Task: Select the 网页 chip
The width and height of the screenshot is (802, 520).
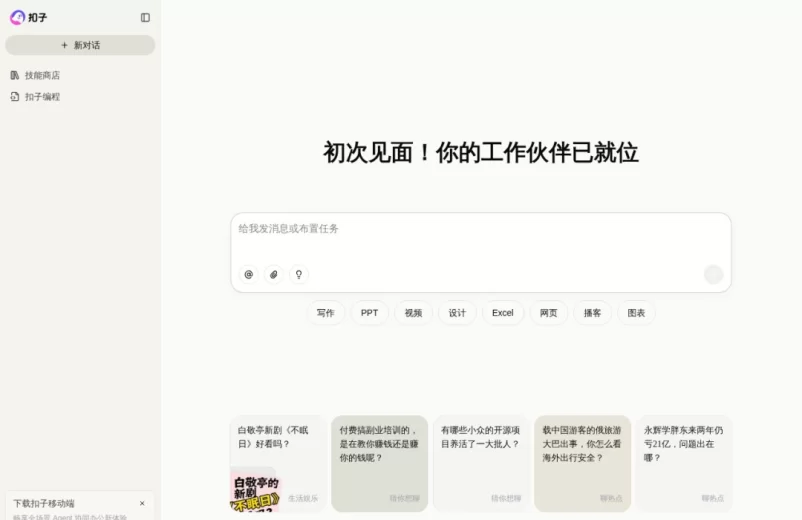Action: (x=548, y=313)
